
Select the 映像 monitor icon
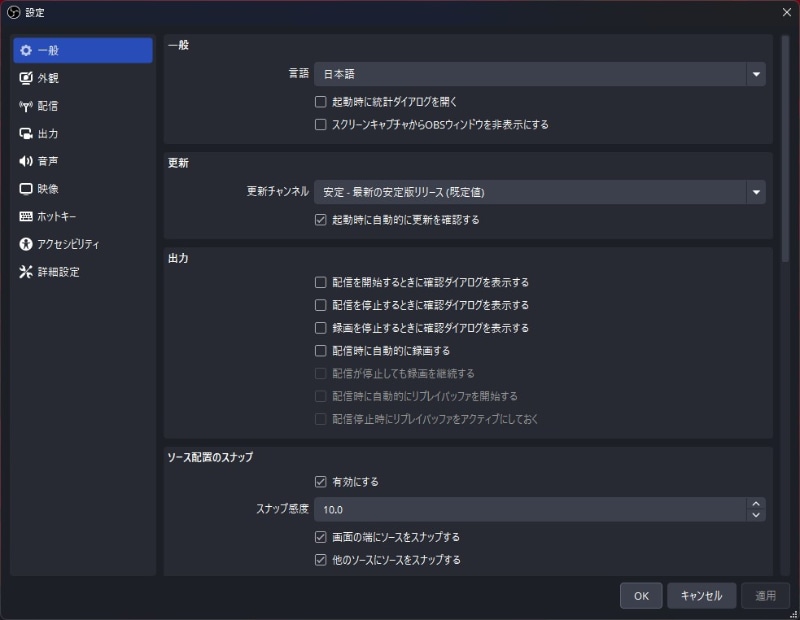click(x=26, y=189)
